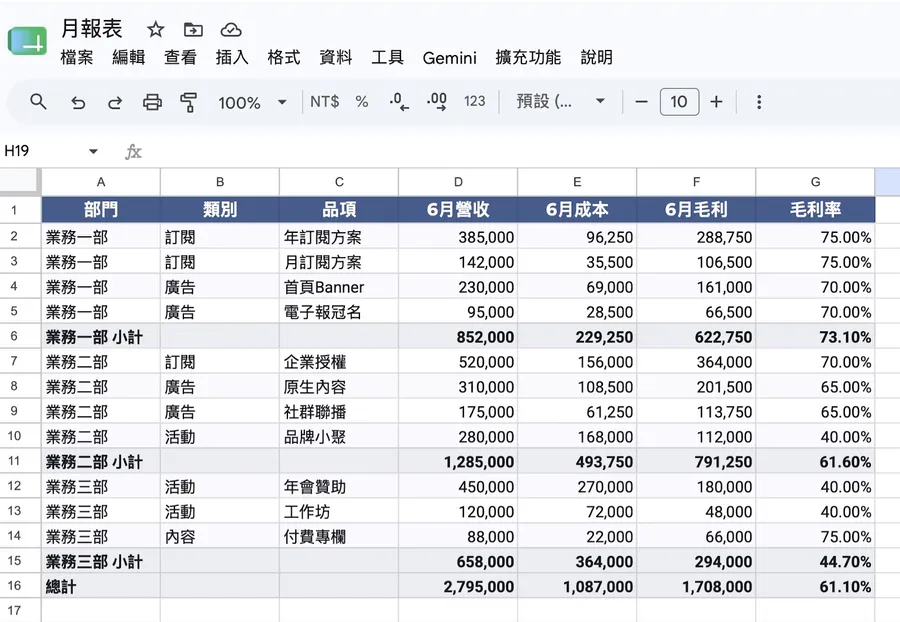Screen dimensions: 900x622
Task: Select column D header
Action: tap(458, 182)
